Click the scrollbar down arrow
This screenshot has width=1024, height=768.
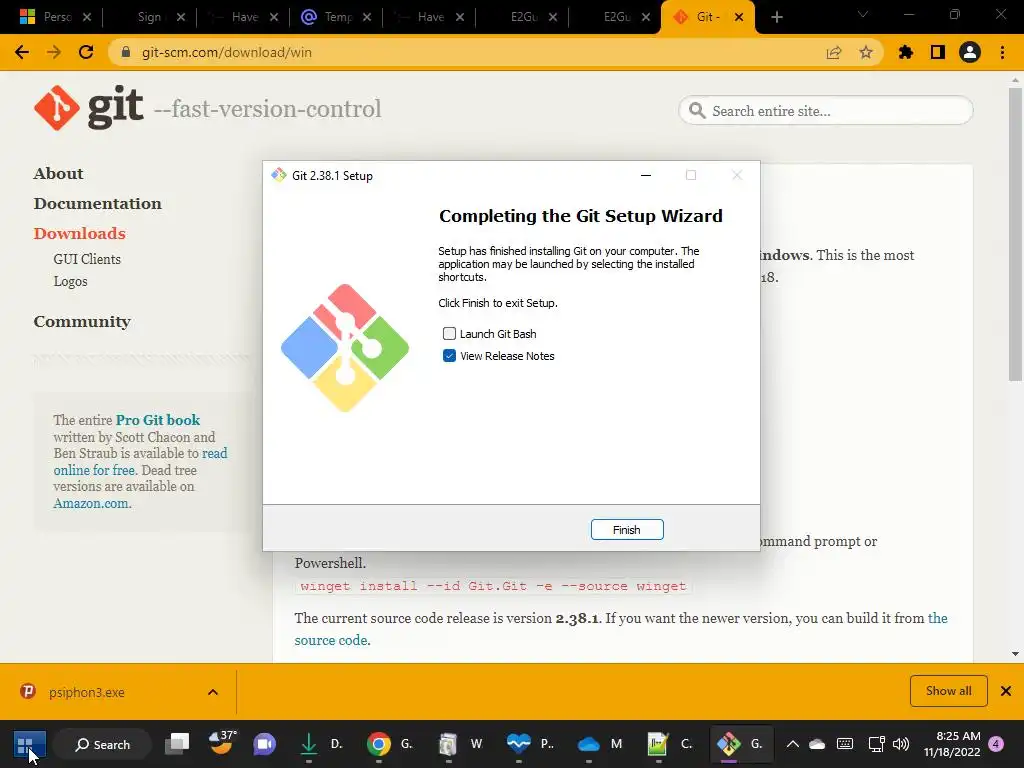point(1015,654)
